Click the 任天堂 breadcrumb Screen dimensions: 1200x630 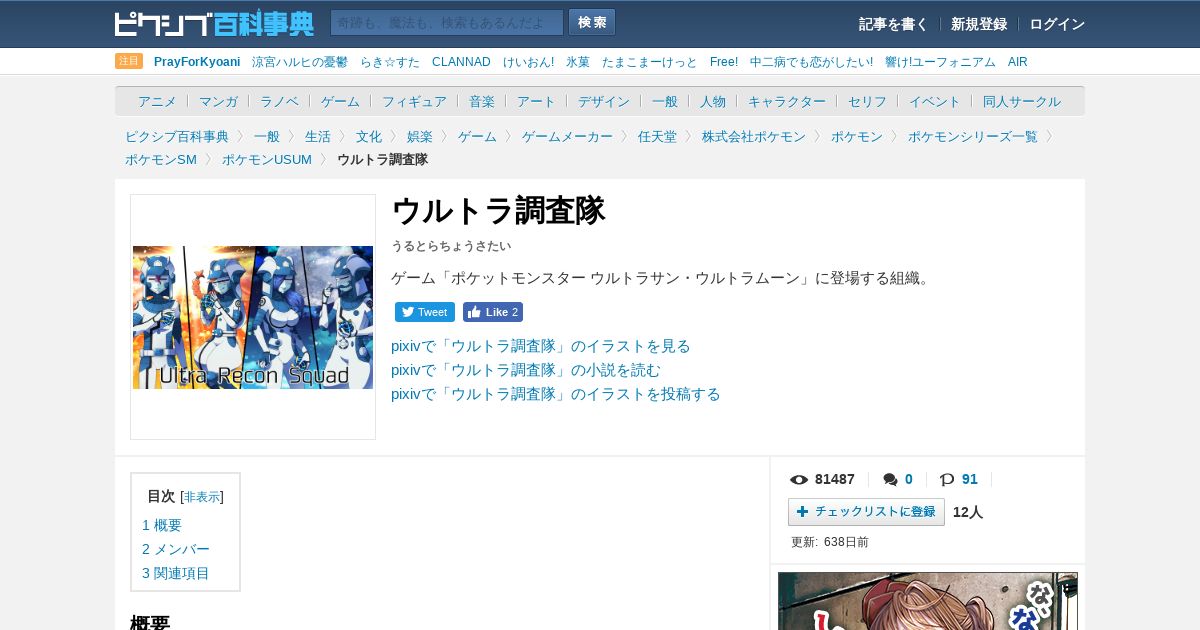coord(657,137)
